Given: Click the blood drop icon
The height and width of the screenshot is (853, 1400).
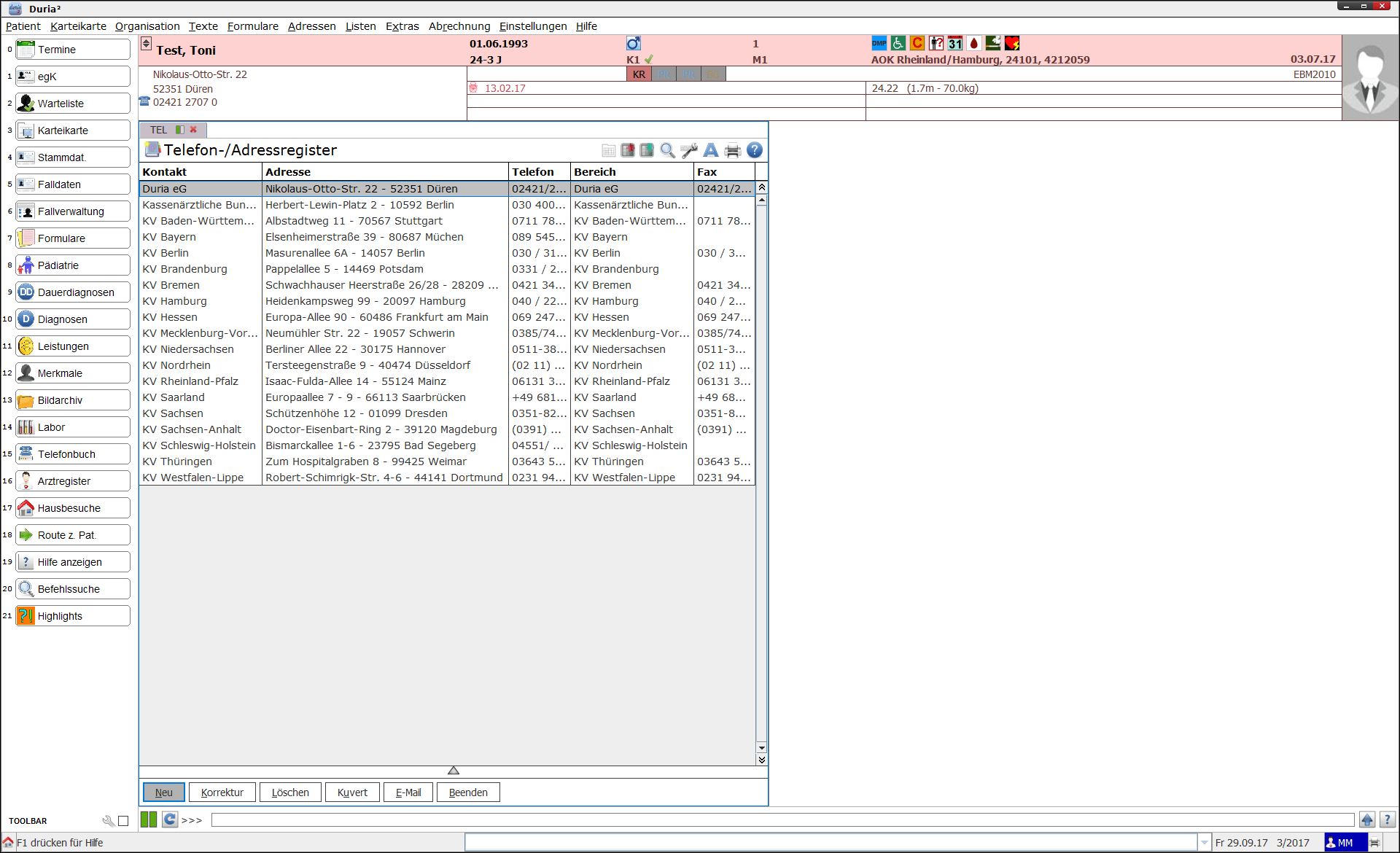Looking at the screenshot, I should coord(974,44).
